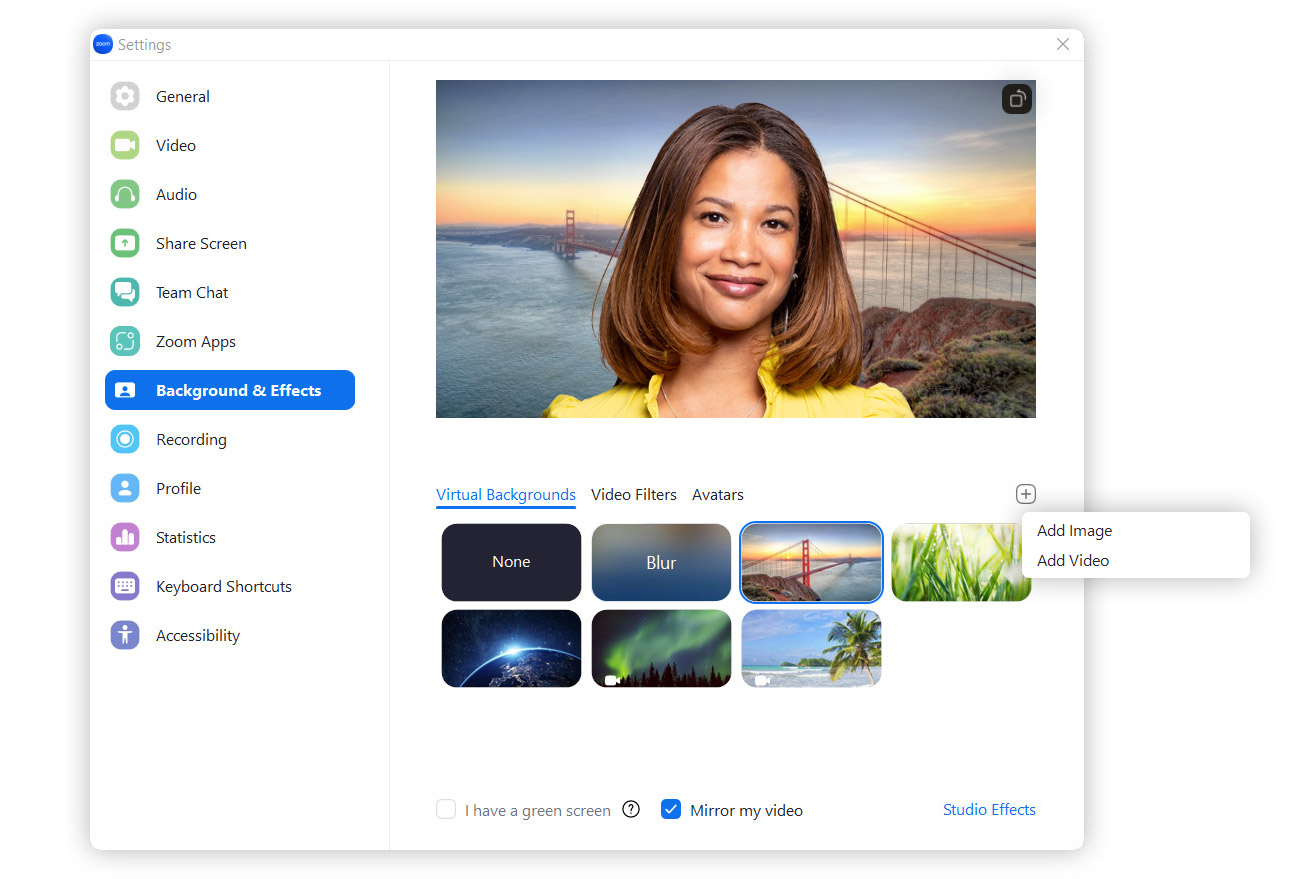Click the Share Screen sidebar icon
Image resolution: width=1300 pixels, height=879 pixels.
tap(125, 244)
